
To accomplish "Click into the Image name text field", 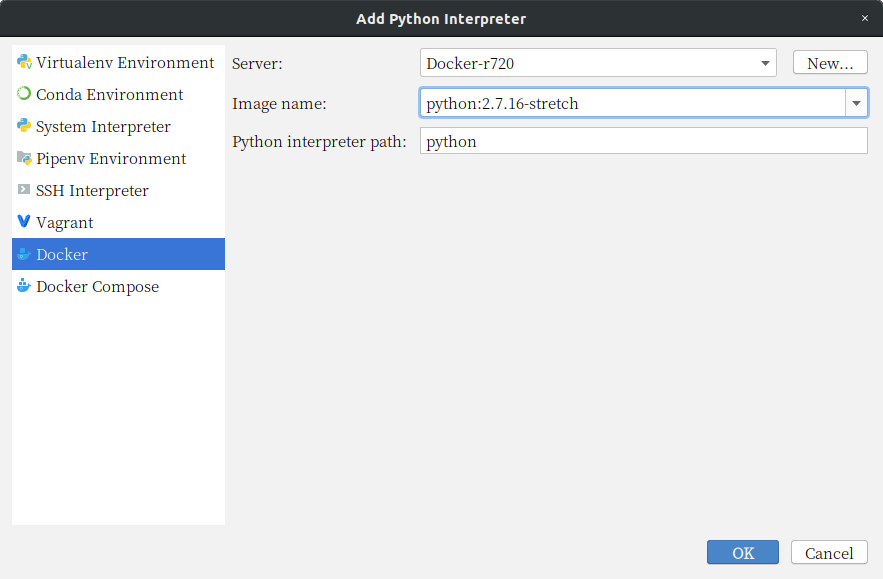I will 632,103.
